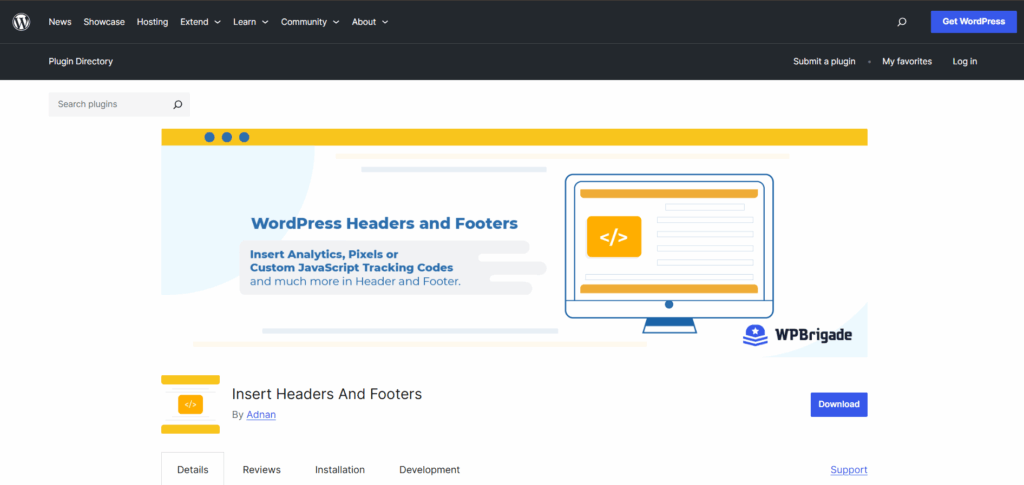Viewport: 1024px width, 485px height.
Task: Select Hosting in the navigation bar
Action: [x=152, y=22]
